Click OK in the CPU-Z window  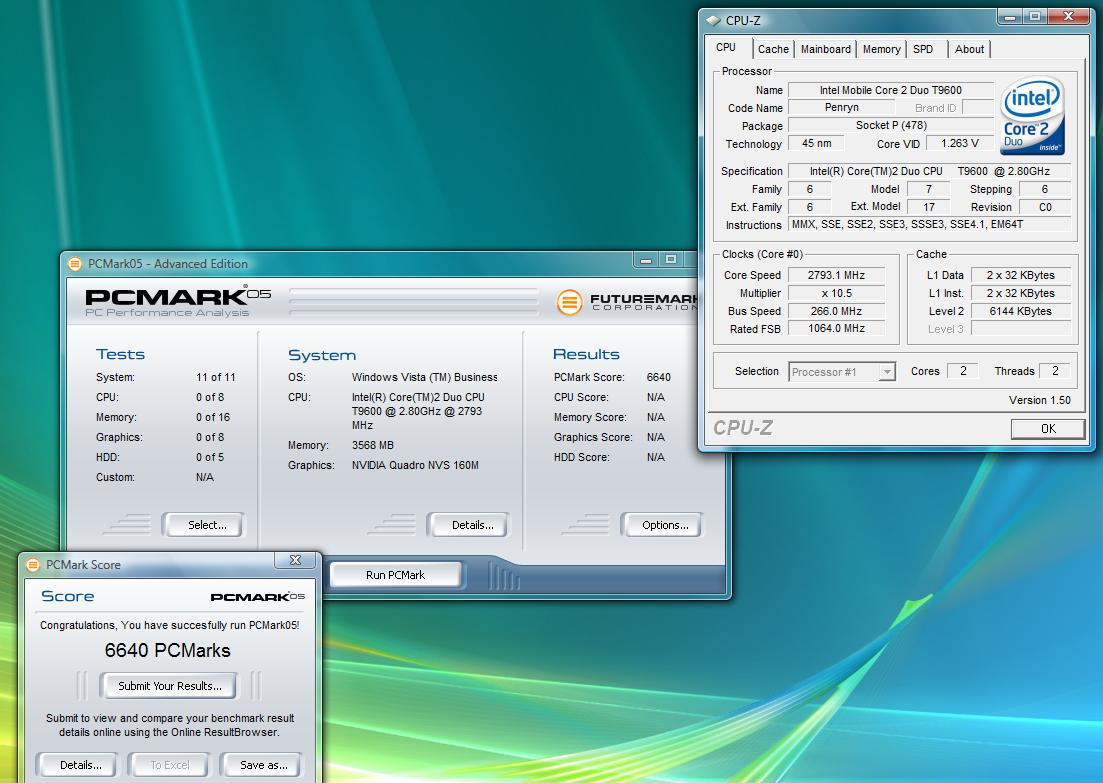(x=1048, y=428)
